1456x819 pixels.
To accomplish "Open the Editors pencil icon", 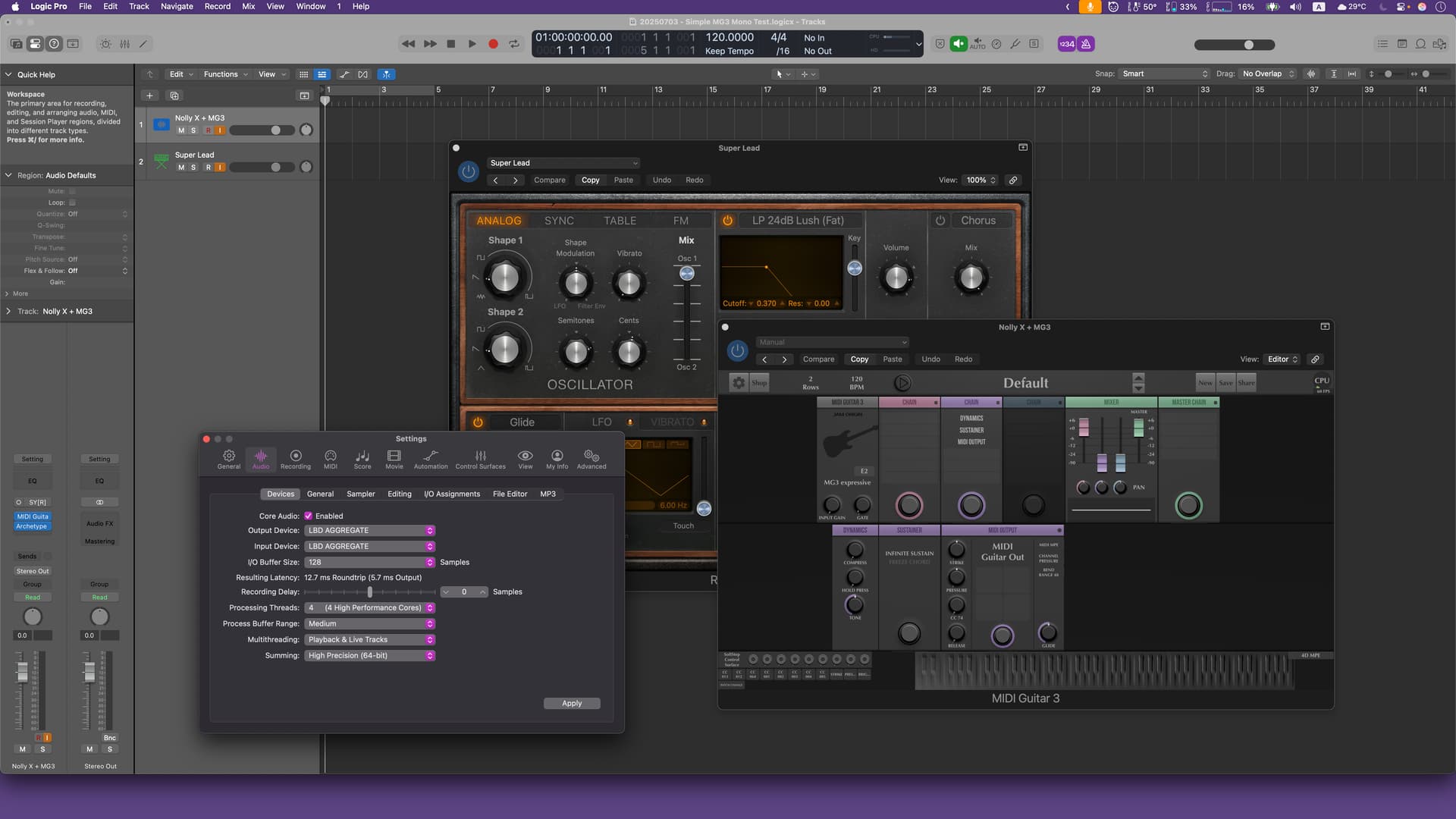I will coord(143,44).
